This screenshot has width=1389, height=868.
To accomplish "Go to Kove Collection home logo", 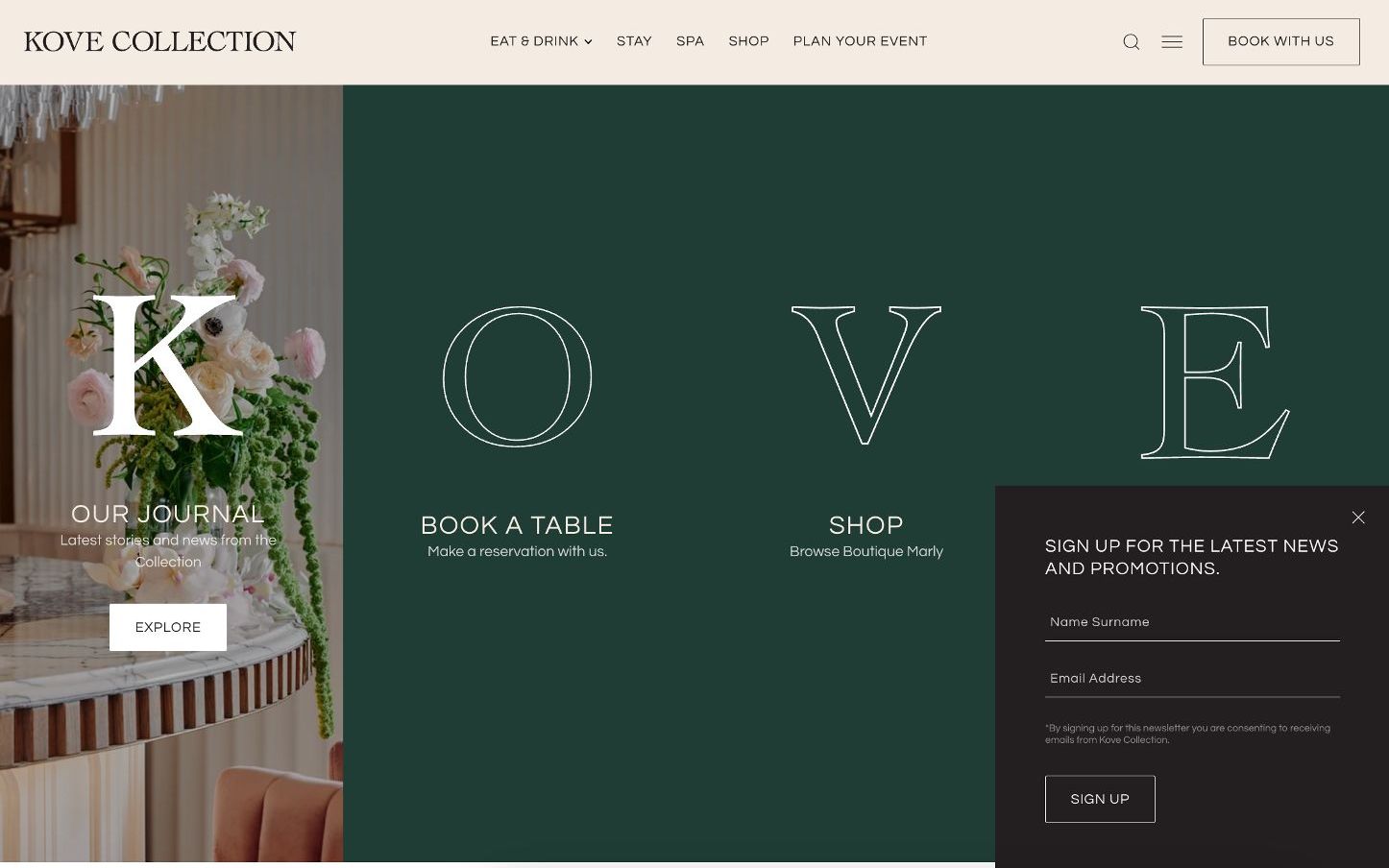I will [160, 41].
